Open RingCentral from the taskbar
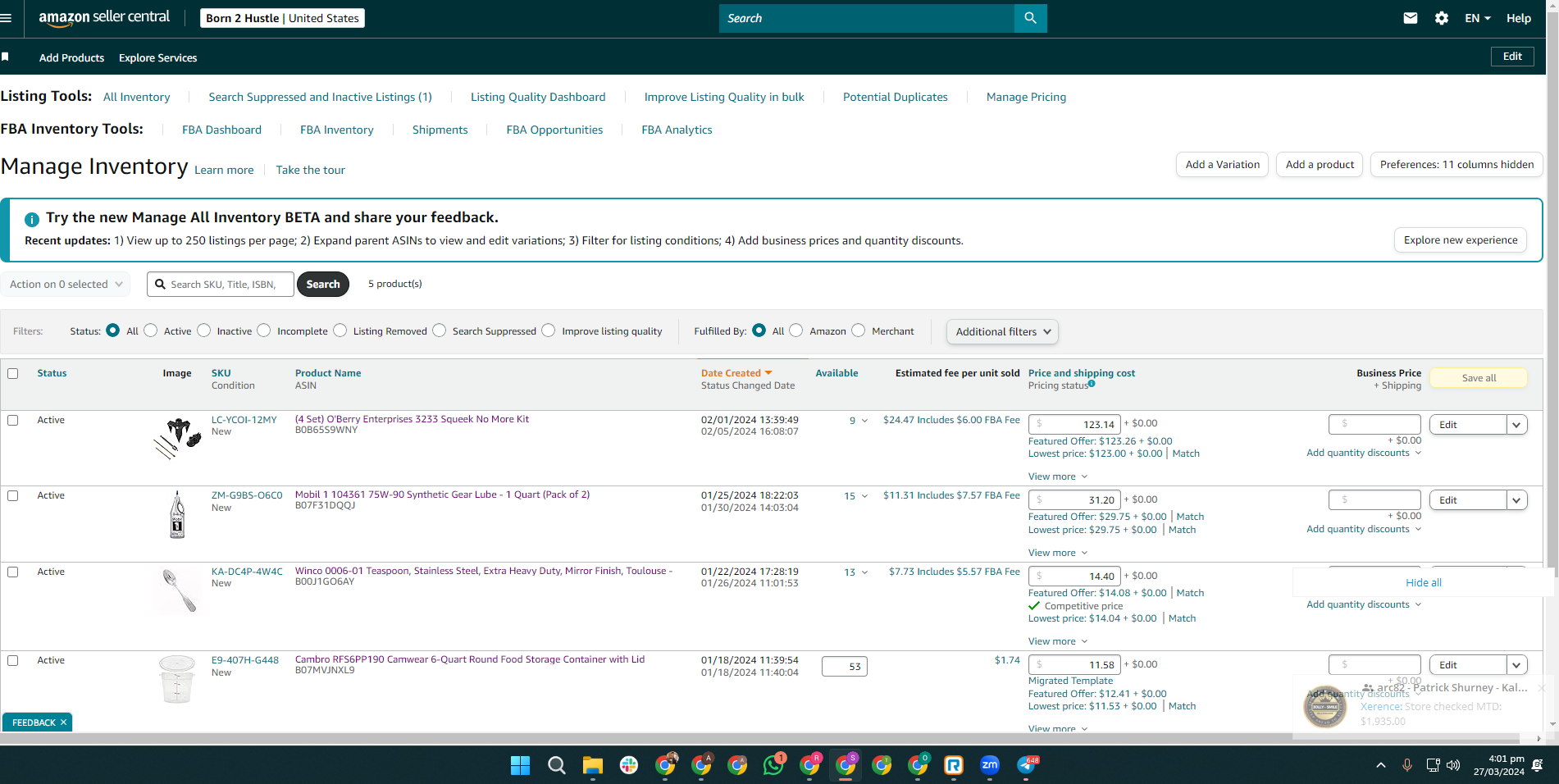Screen dimensions: 1559x784 (954, 765)
